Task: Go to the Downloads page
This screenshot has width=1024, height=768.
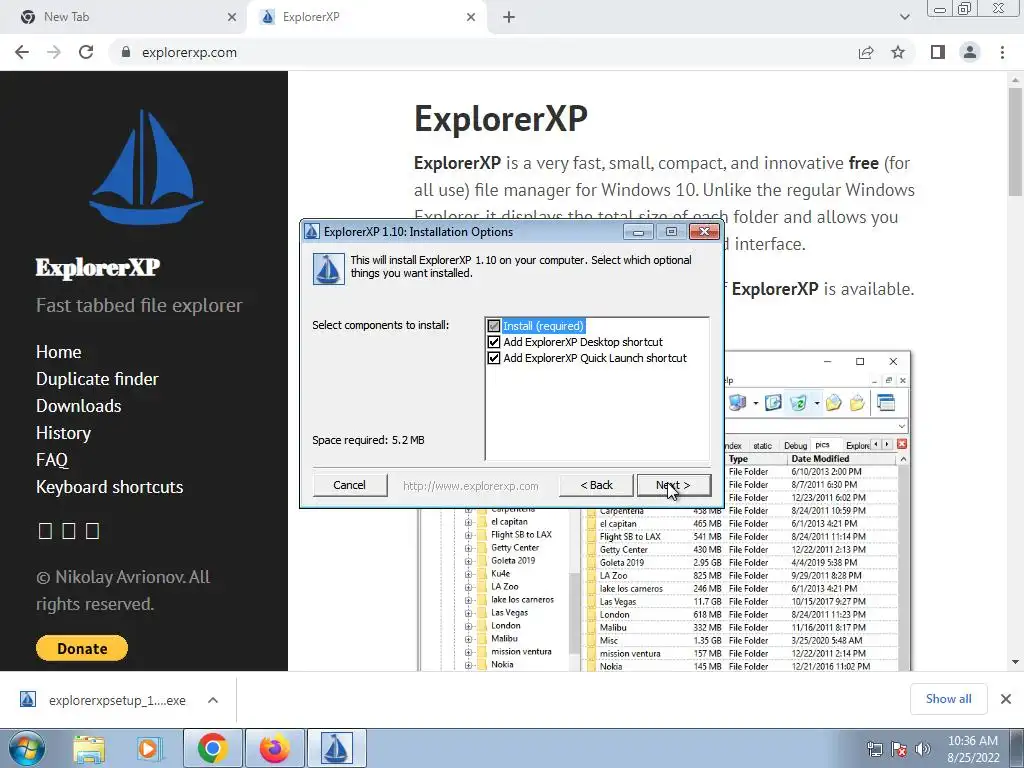Action: [x=78, y=406]
